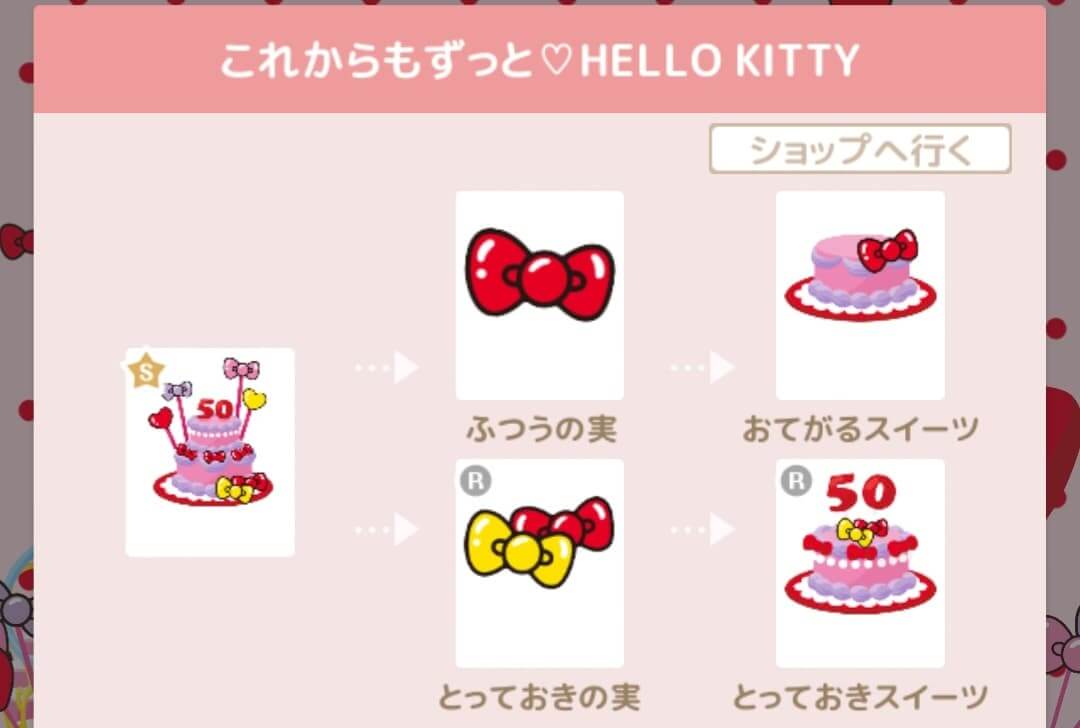
Task: Click arrow pointing to とっておきの実 card
Action: tap(388, 530)
